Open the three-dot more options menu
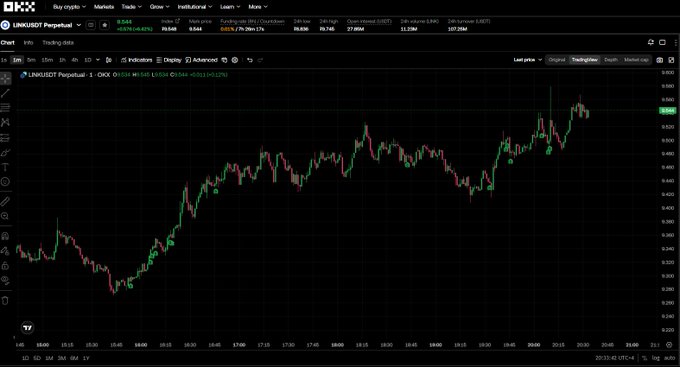The width and height of the screenshot is (680, 367). coord(676,42)
